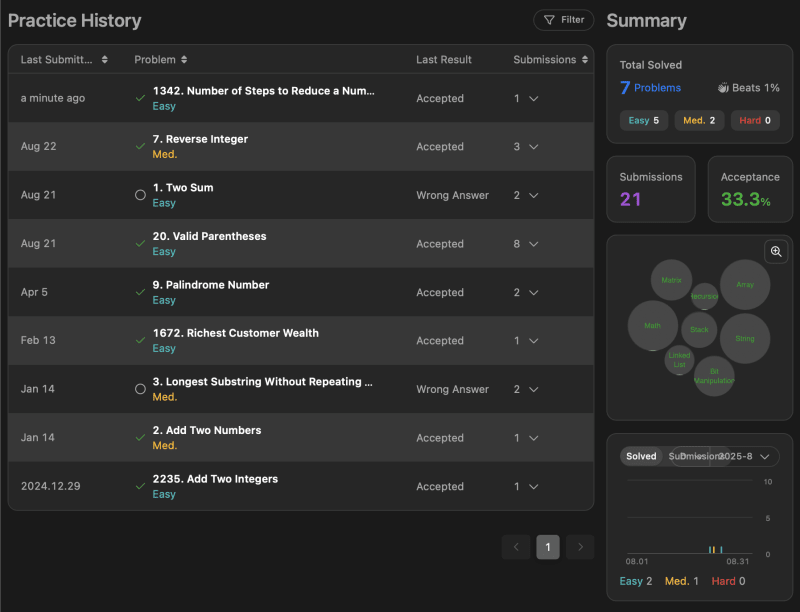Select the Array topic bubble
800x612 pixels.
[745, 285]
